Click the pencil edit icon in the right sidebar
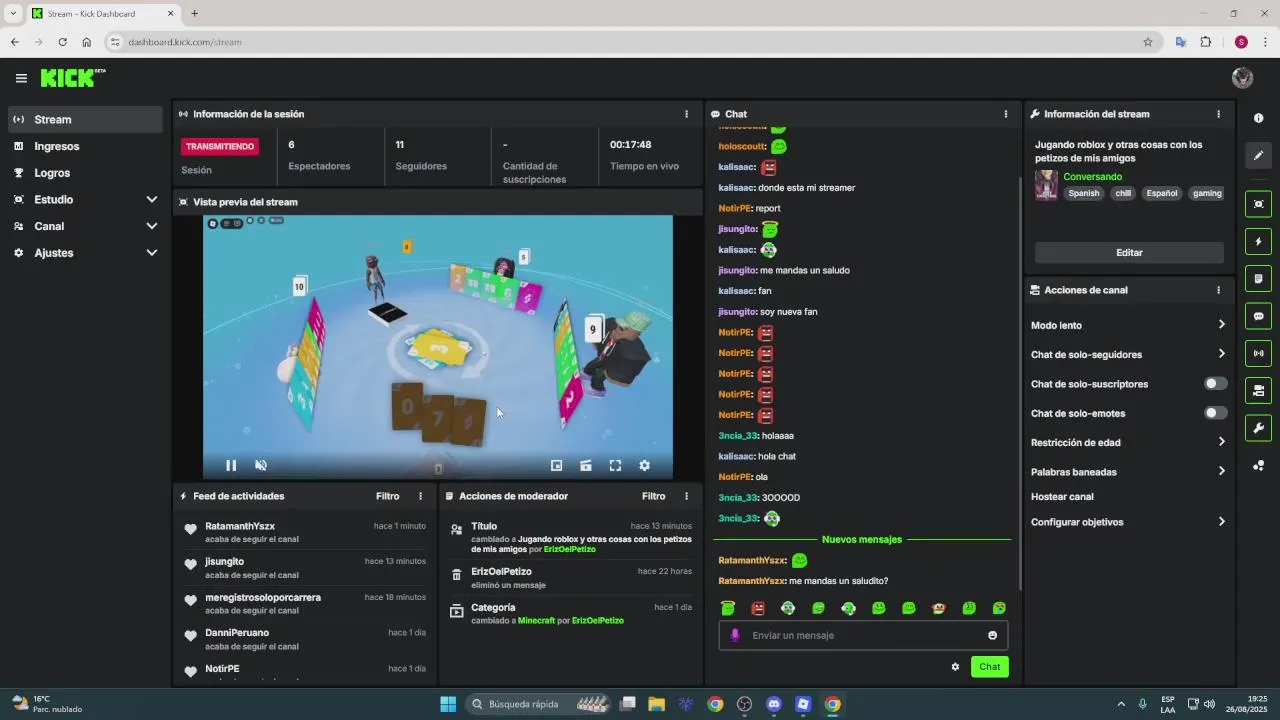The image size is (1280, 720). [1258, 156]
